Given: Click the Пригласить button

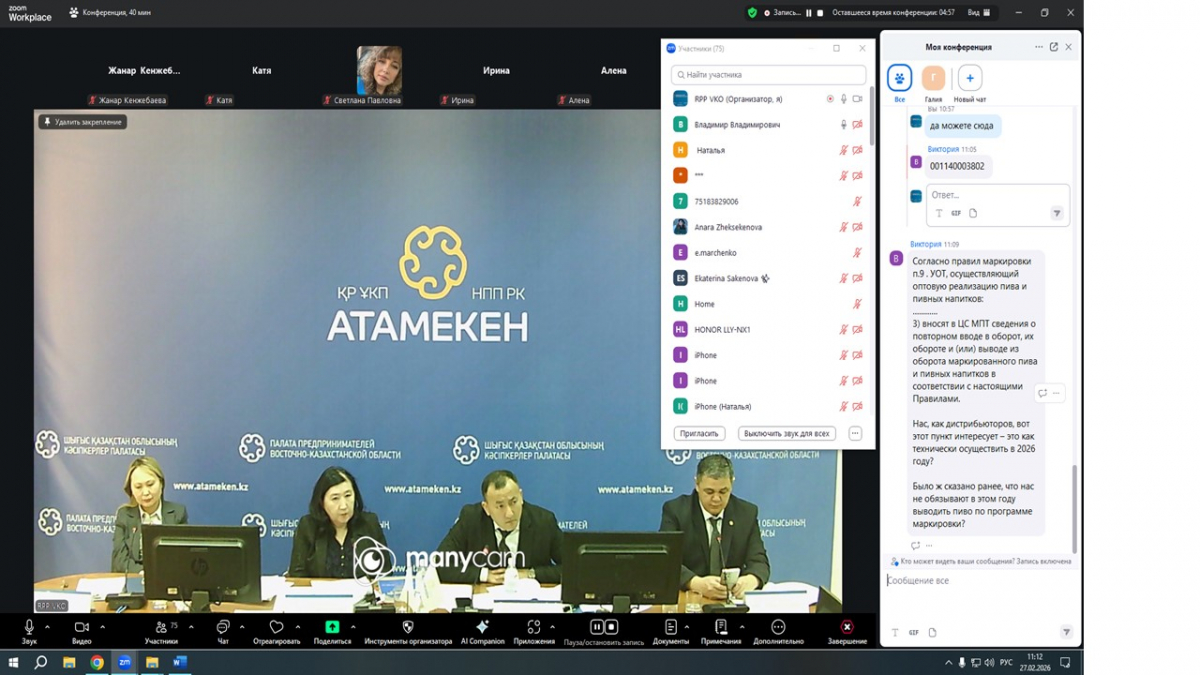Looking at the screenshot, I should [699, 434].
